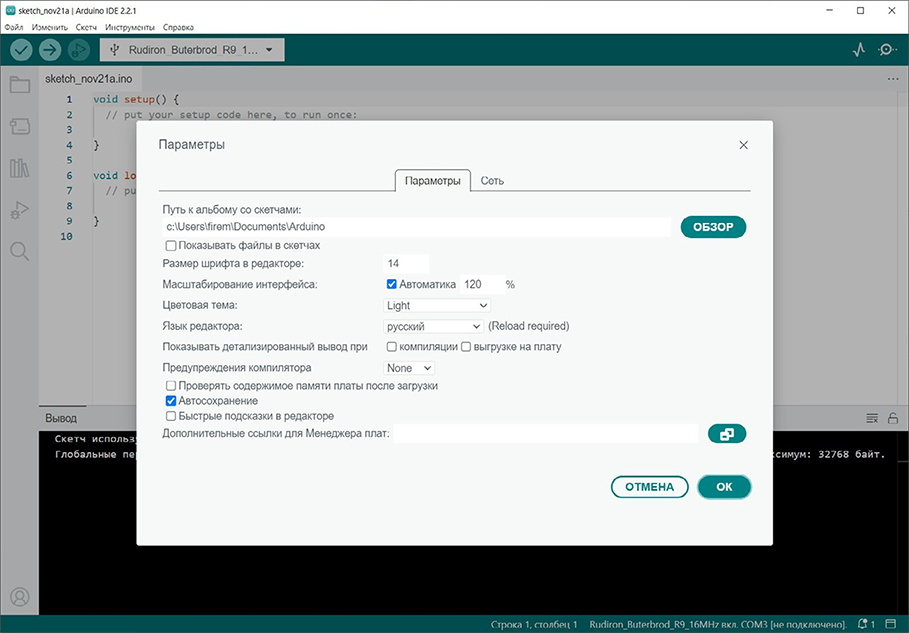Screen dimensions: 909x633
Task: Click line number 10 in editor gutter
Action: point(66,236)
